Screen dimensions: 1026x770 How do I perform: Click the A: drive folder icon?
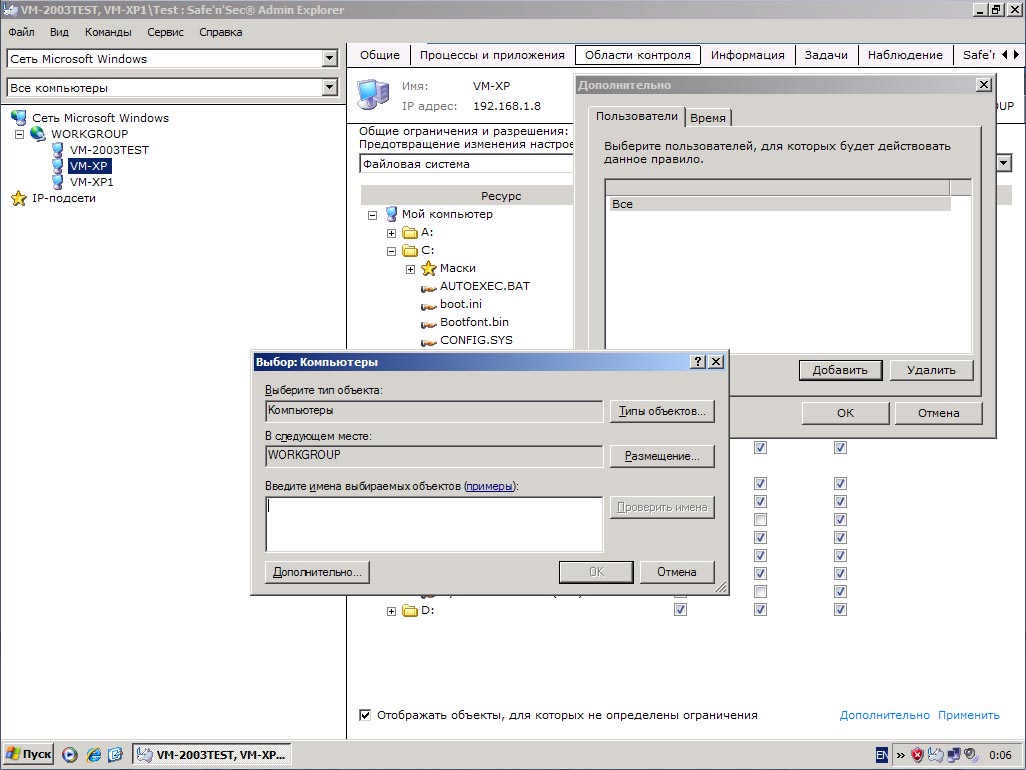(410, 232)
